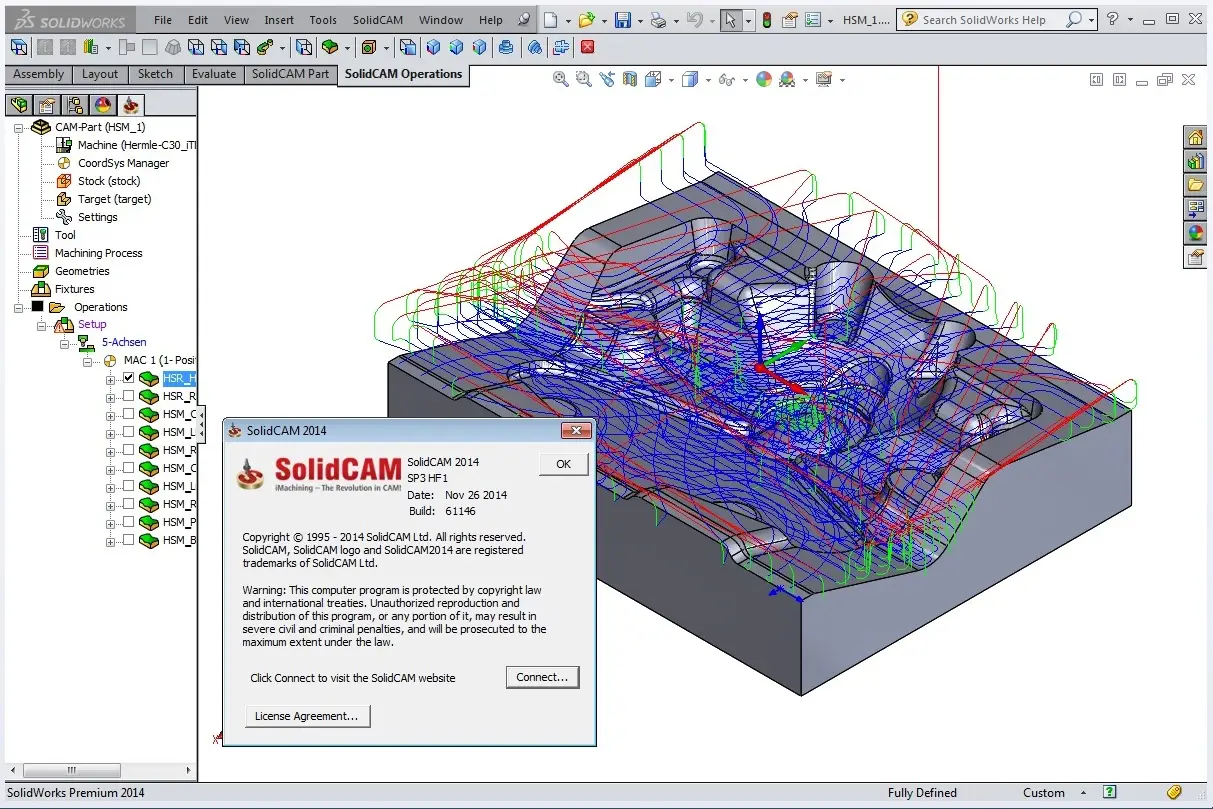Switch to the Sketch tab

(x=155, y=74)
